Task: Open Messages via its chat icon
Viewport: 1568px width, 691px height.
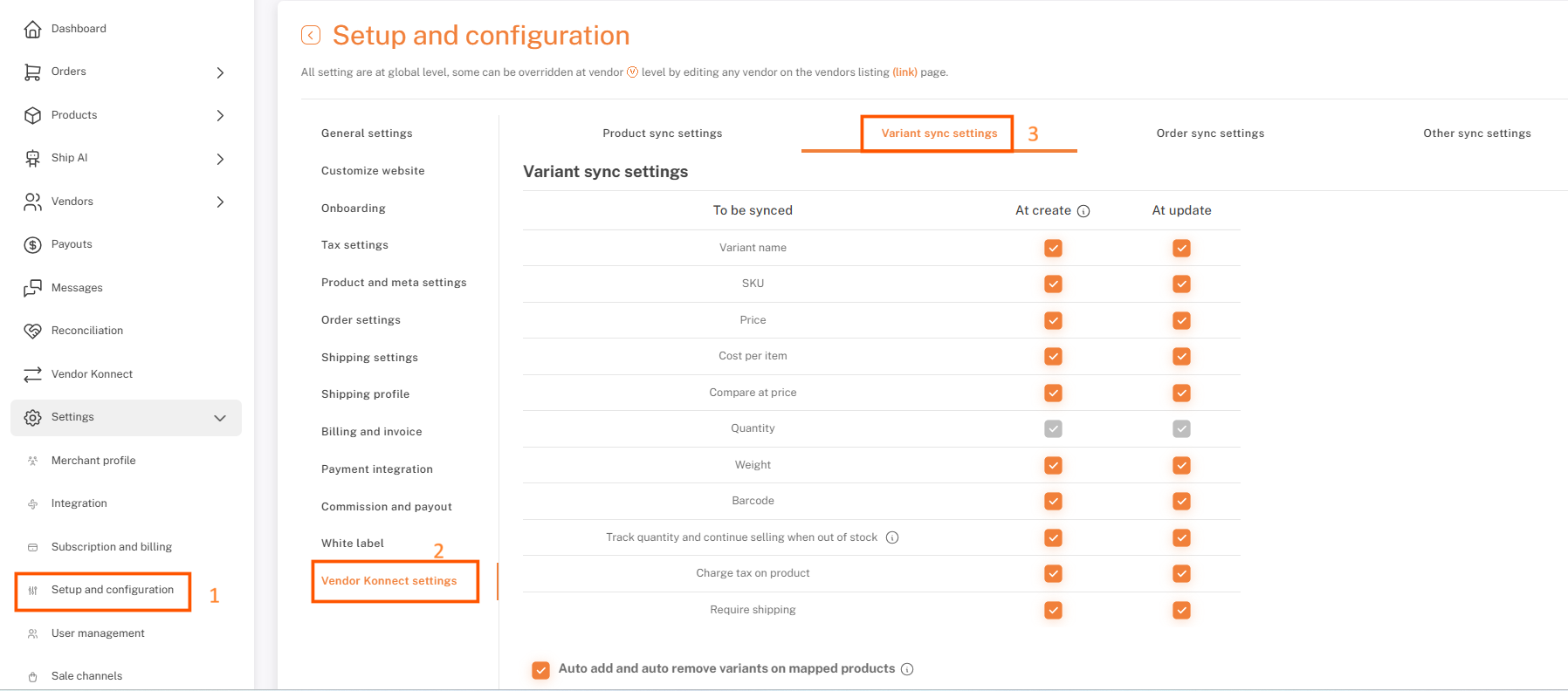Action: click(32, 288)
